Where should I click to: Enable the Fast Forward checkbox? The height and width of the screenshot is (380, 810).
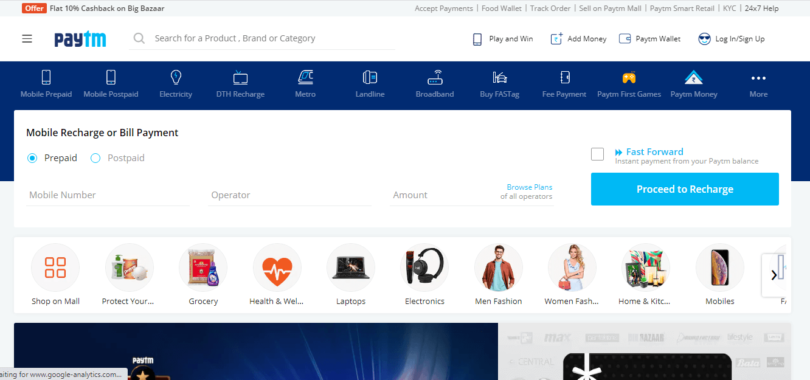point(597,154)
